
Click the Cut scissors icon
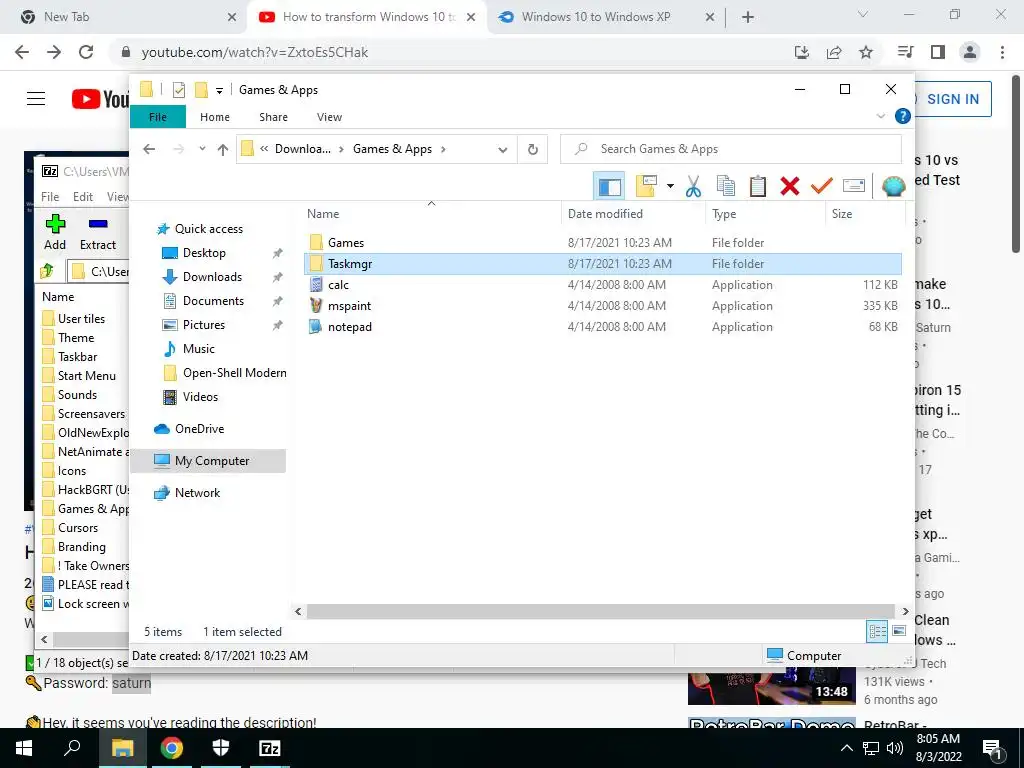click(694, 187)
